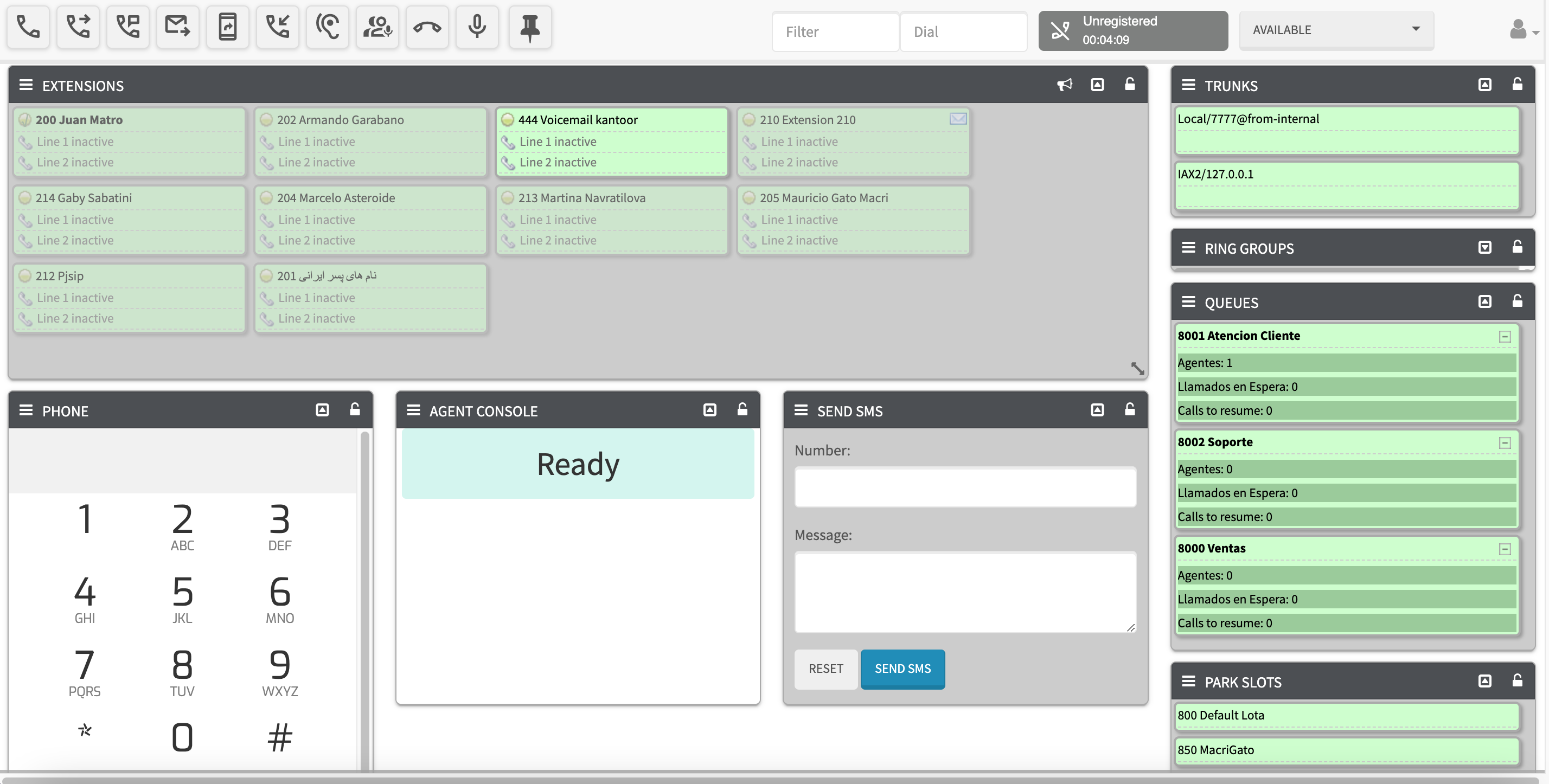Click the hangup call icon
The height and width of the screenshot is (784, 1549).
coord(427,27)
